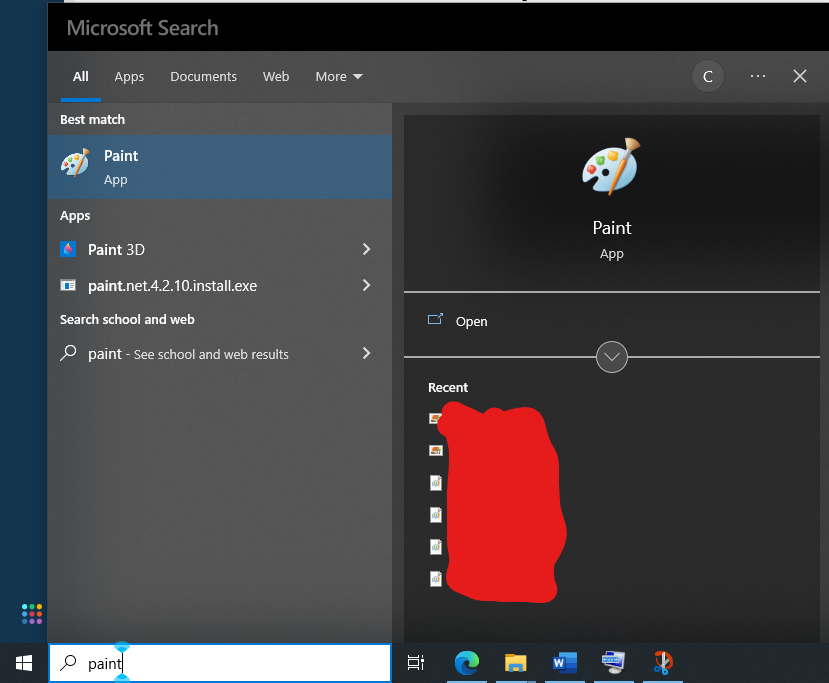
Task: Open the first recent file icon
Action: point(435,419)
